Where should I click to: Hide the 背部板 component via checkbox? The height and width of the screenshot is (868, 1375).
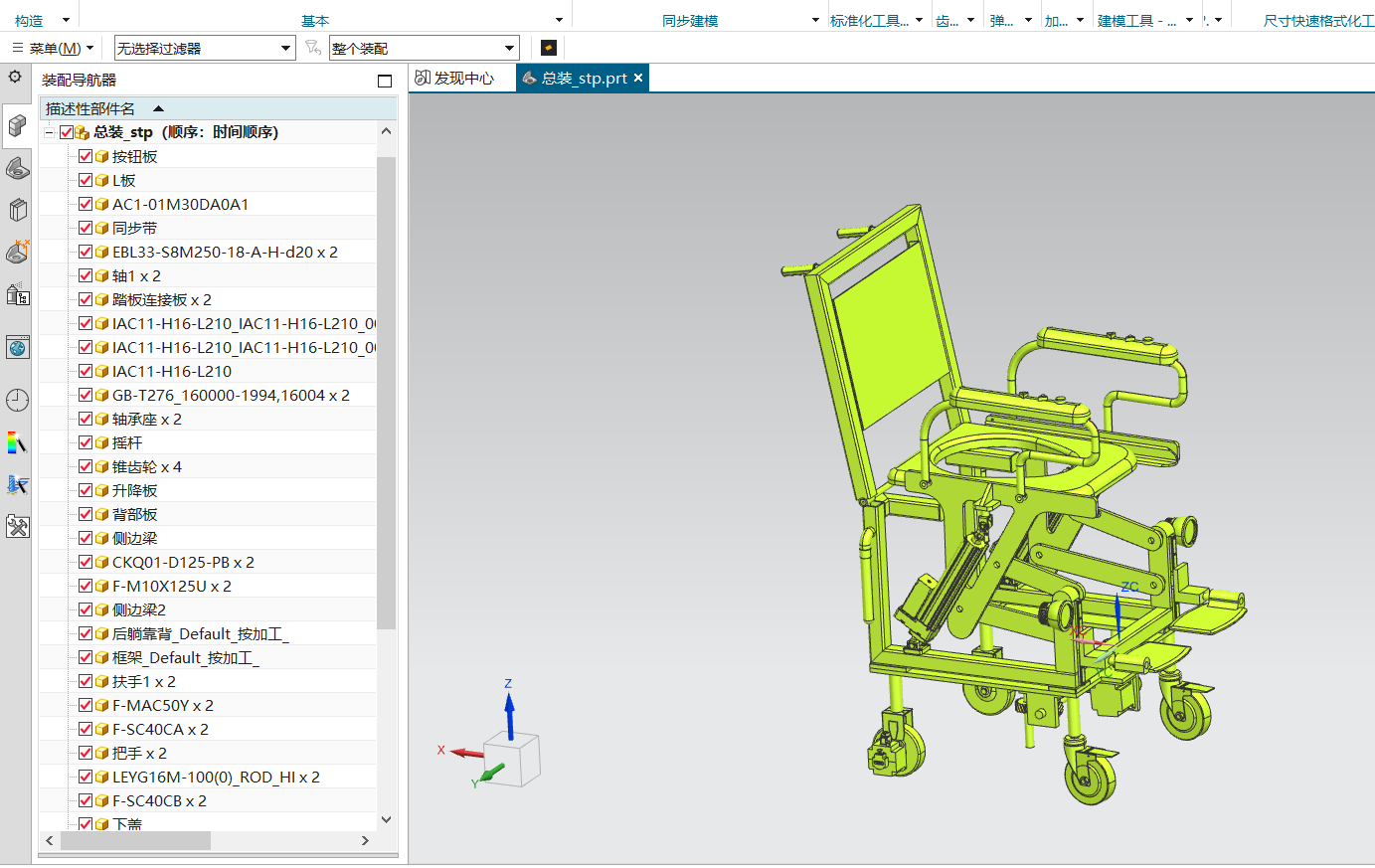click(86, 514)
